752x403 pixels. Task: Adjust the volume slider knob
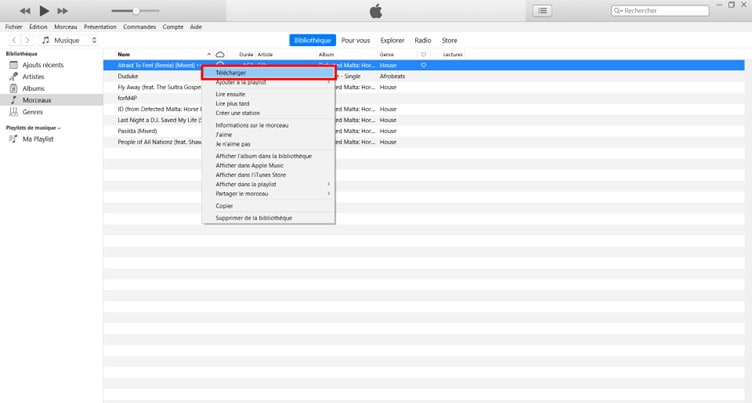pos(136,11)
